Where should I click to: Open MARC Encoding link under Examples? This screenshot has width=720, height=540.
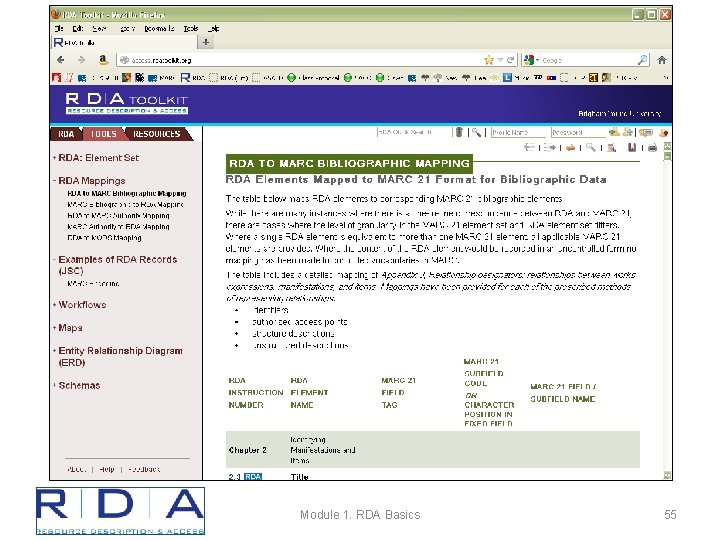[x=93, y=284]
